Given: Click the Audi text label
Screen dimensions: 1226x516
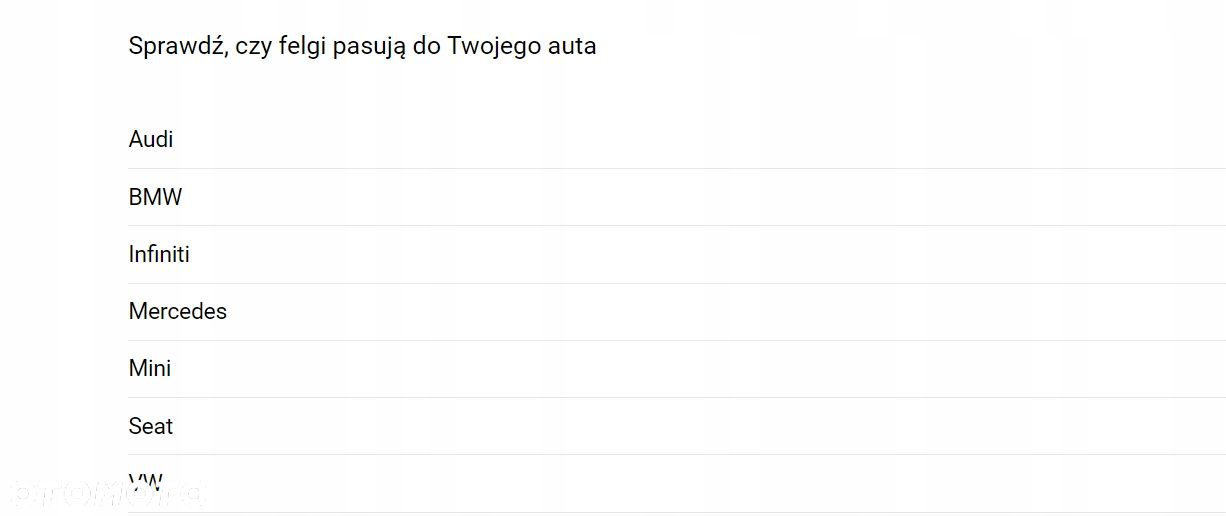Looking at the screenshot, I should coord(151,139).
